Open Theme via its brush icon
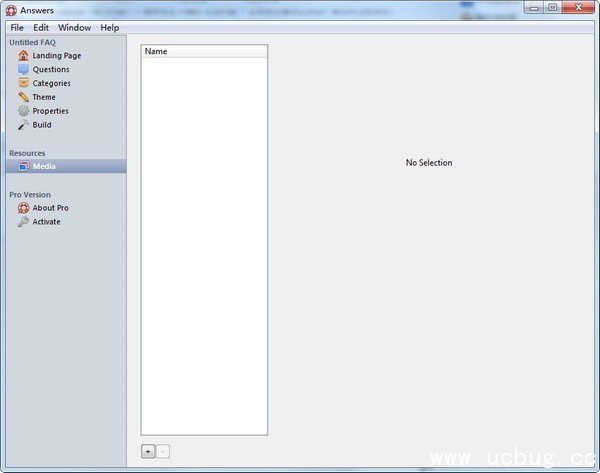The image size is (600, 473). click(24, 98)
